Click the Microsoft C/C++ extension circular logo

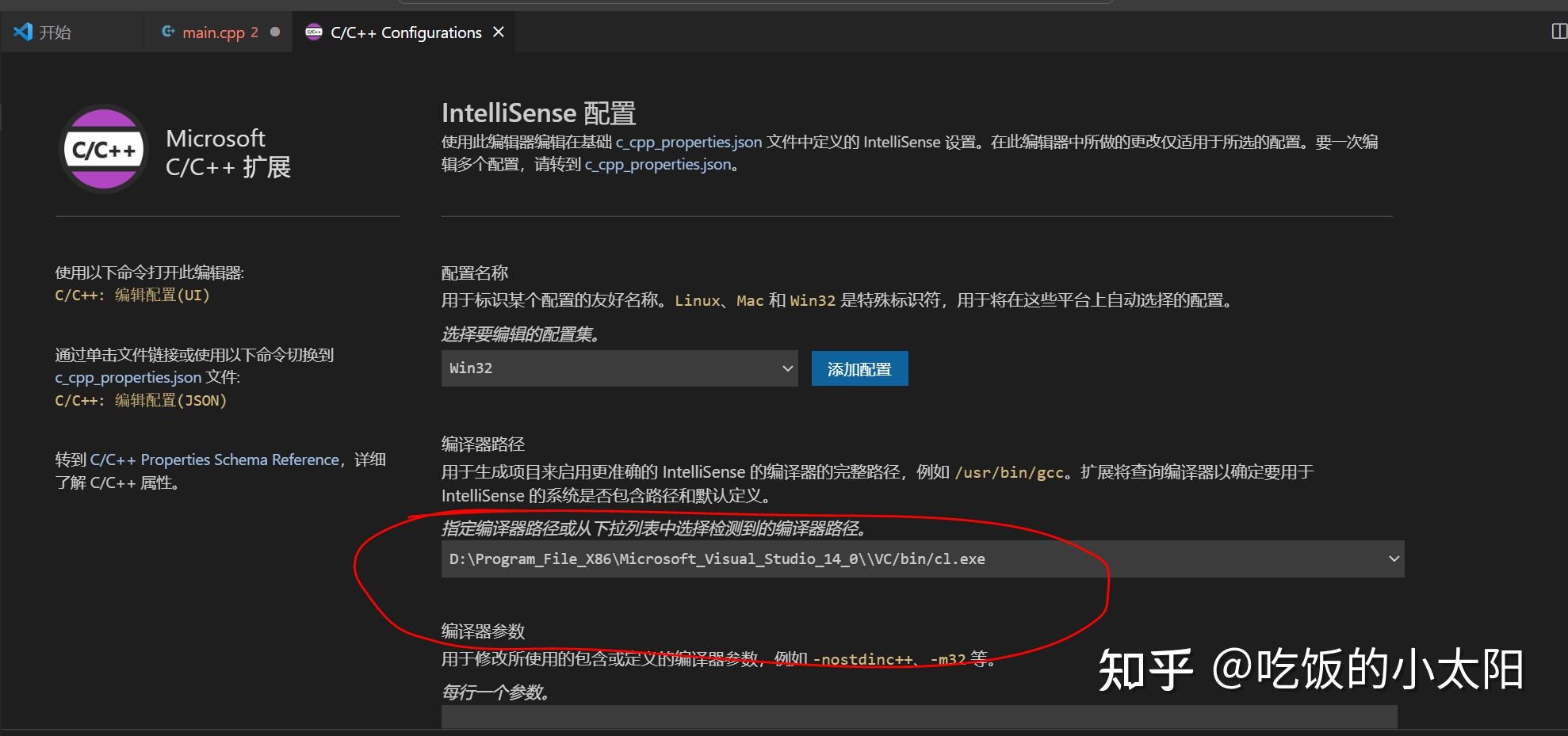(104, 149)
